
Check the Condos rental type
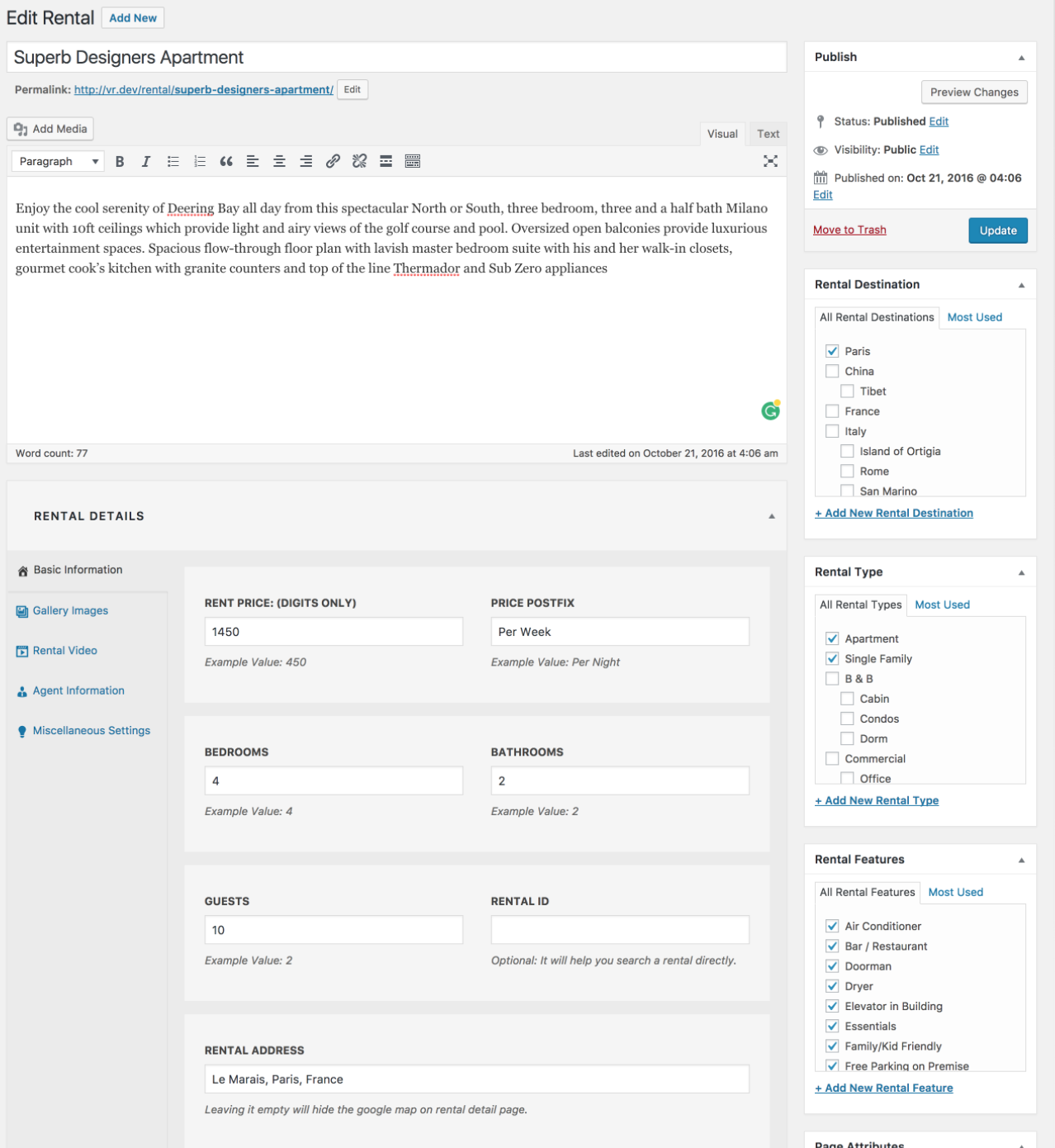click(847, 719)
